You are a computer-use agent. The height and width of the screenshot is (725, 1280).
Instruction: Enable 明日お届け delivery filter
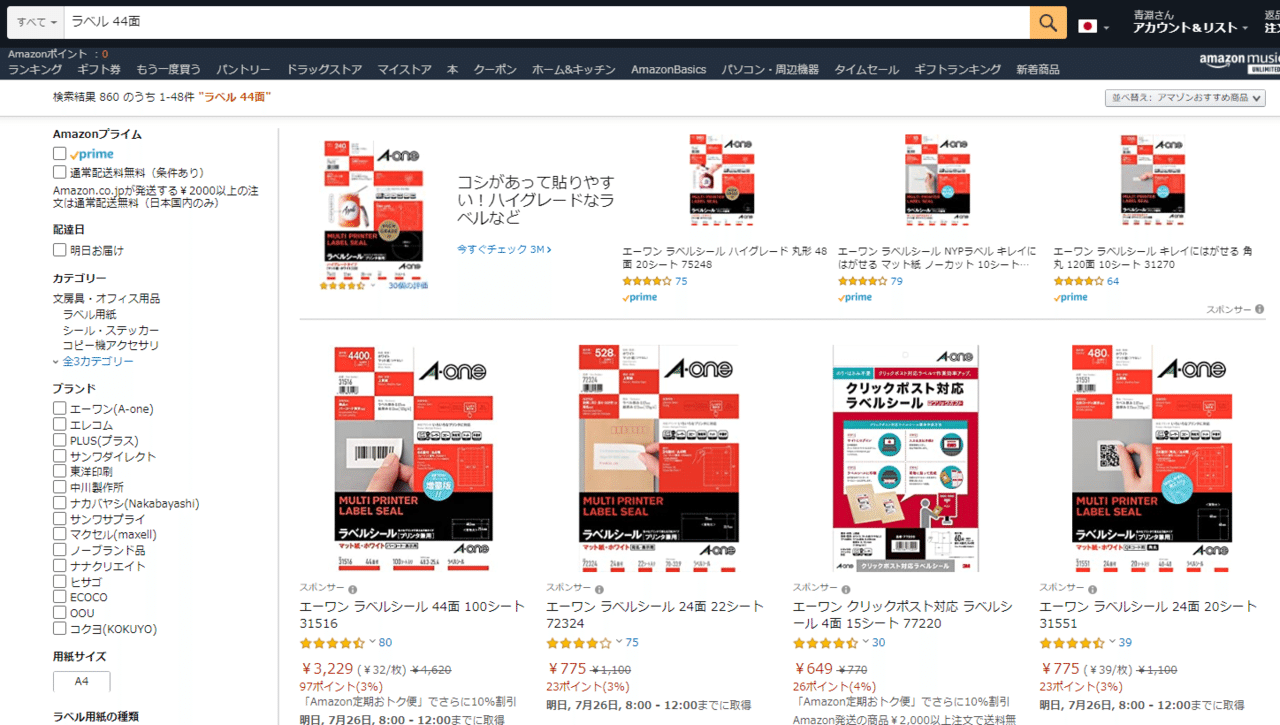60,250
